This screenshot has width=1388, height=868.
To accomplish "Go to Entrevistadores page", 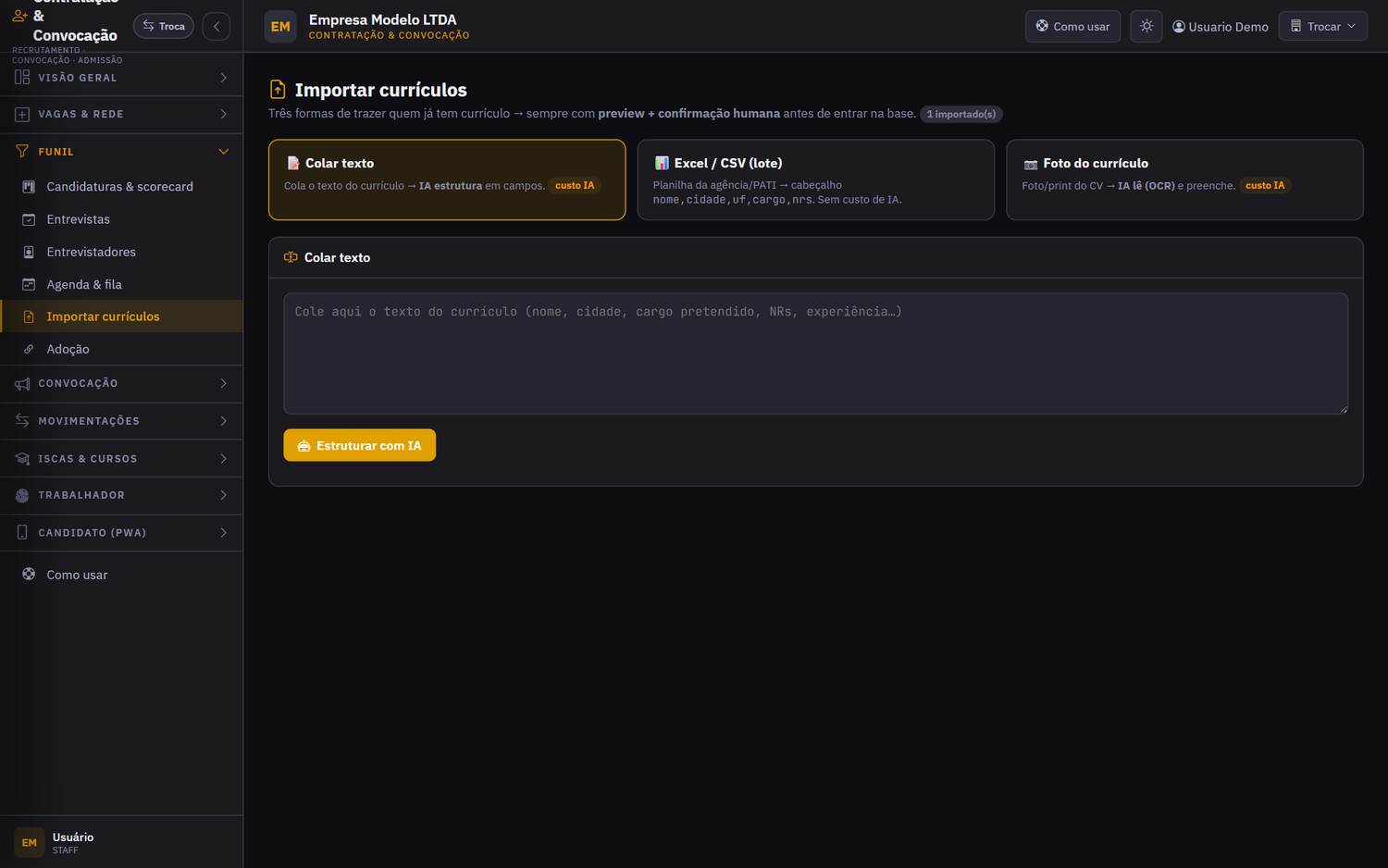I will click(x=121, y=252).
